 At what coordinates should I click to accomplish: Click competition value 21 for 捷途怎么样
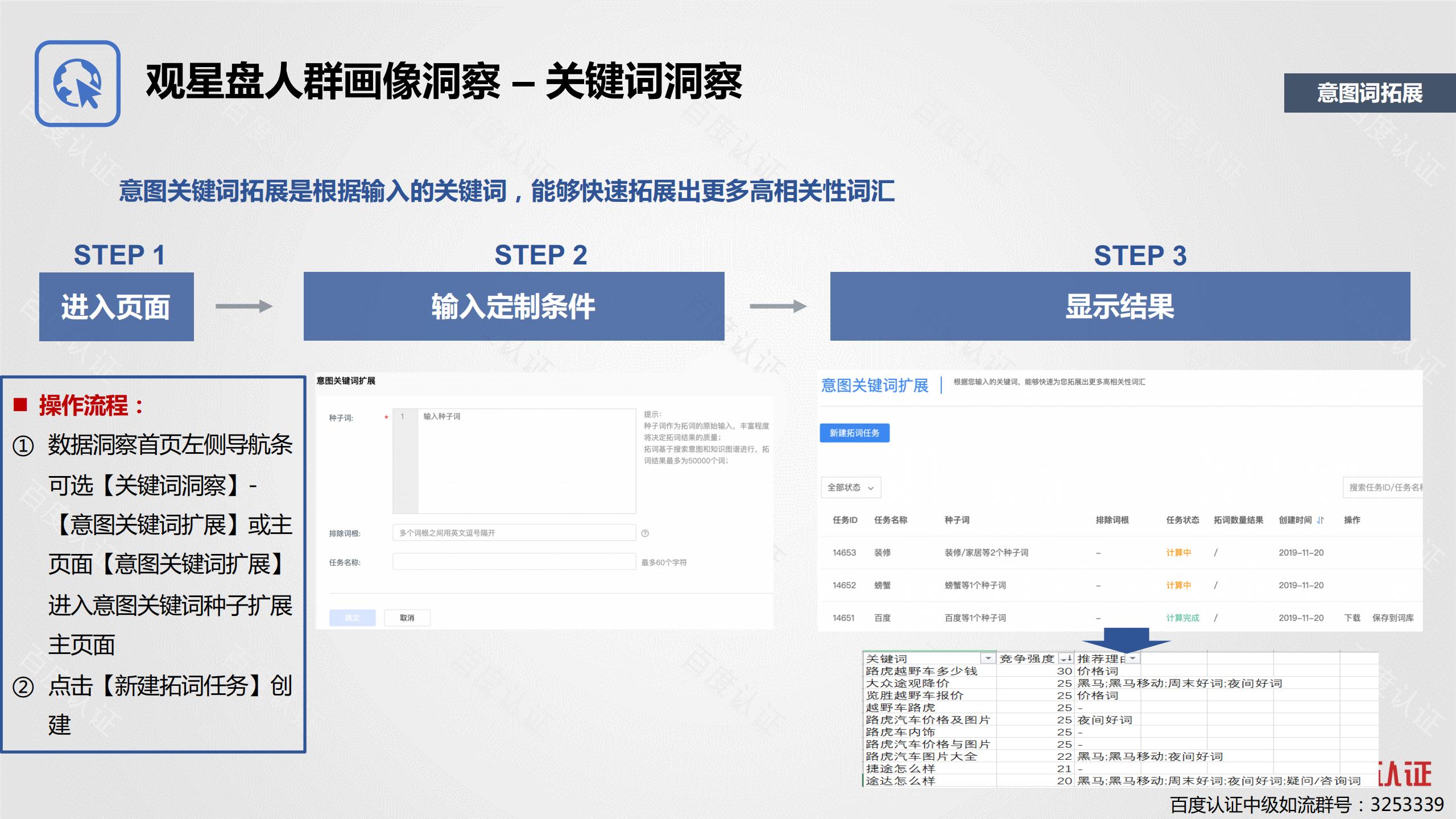(1065, 769)
